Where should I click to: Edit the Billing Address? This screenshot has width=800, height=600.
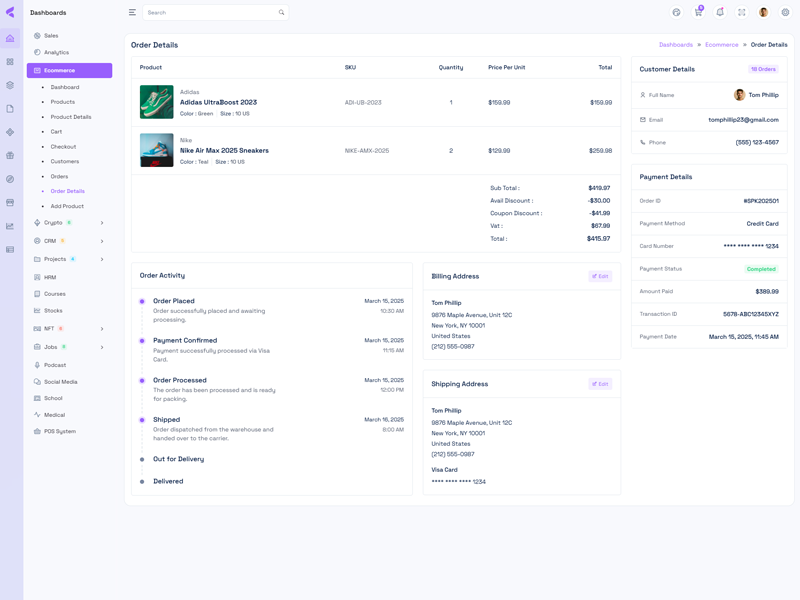[x=600, y=276]
